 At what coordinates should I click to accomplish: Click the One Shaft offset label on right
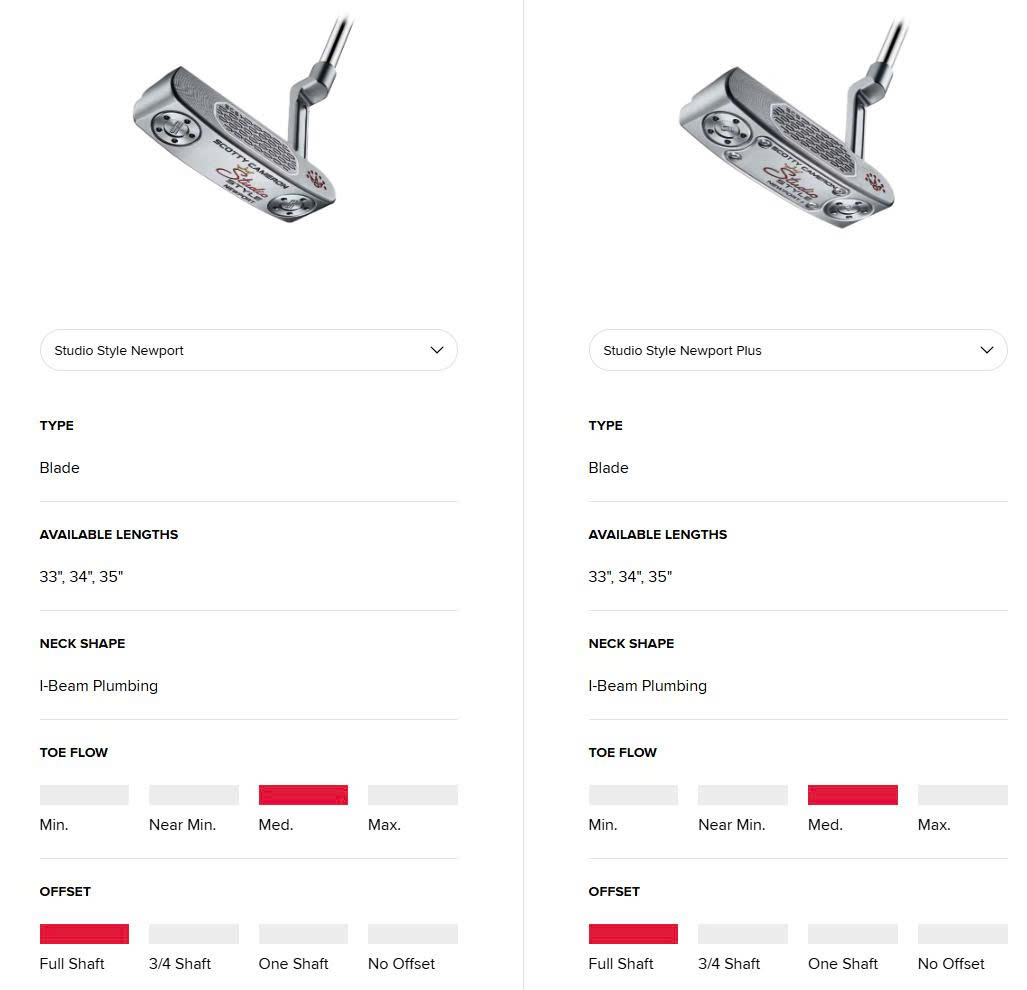click(842, 964)
